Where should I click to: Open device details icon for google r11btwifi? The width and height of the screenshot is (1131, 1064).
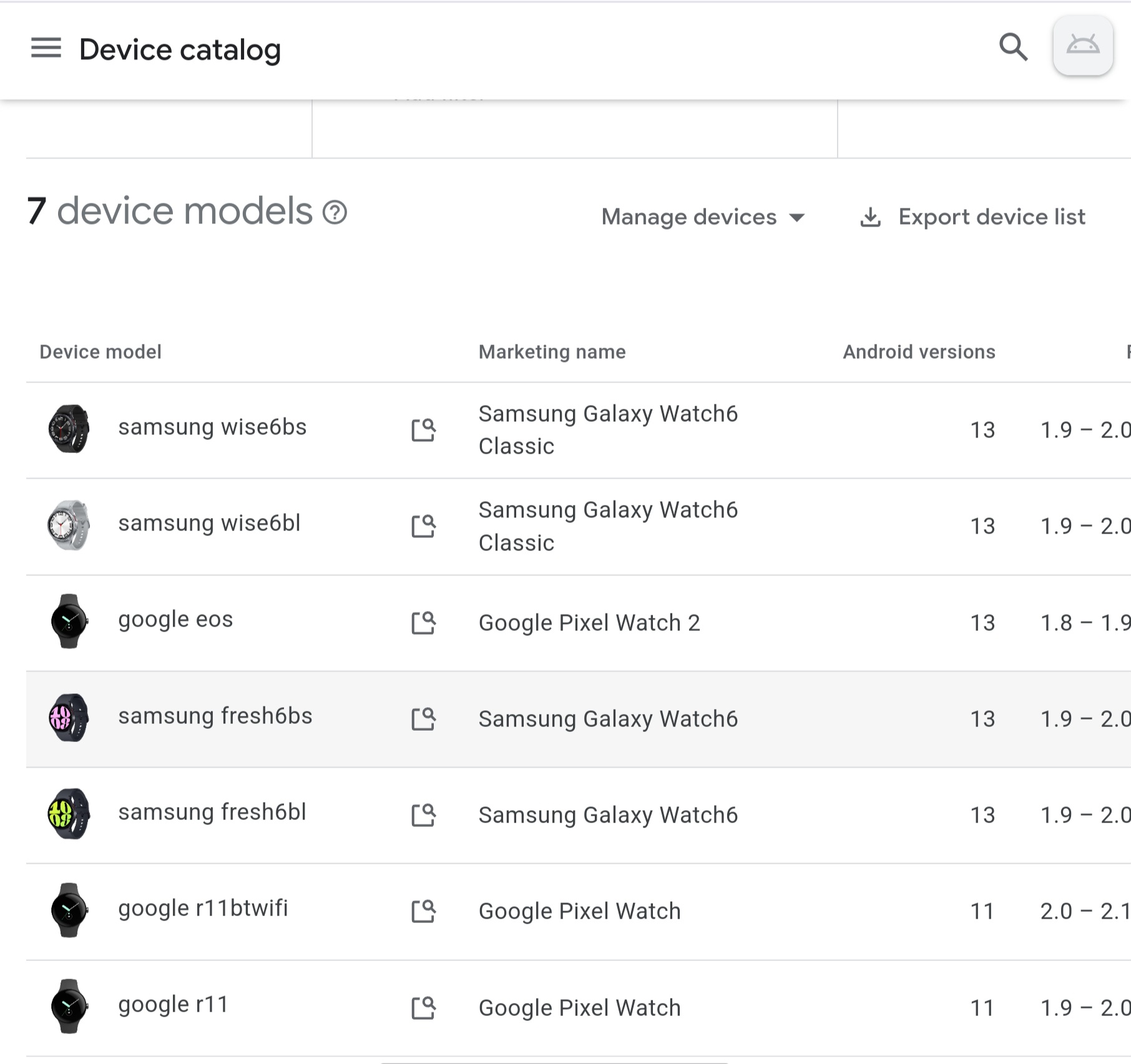click(424, 911)
